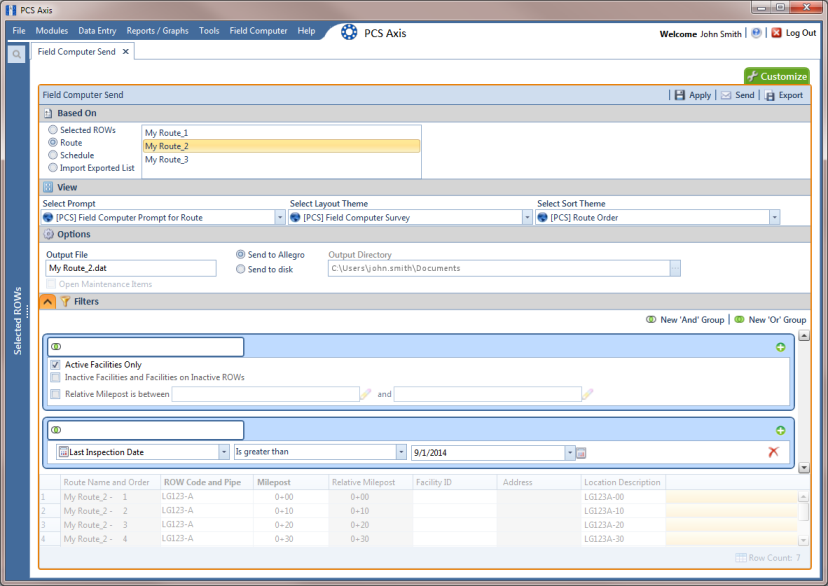Add a filter to the second group with green plus
The width and height of the screenshot is (828, 586).
point(780,430)
